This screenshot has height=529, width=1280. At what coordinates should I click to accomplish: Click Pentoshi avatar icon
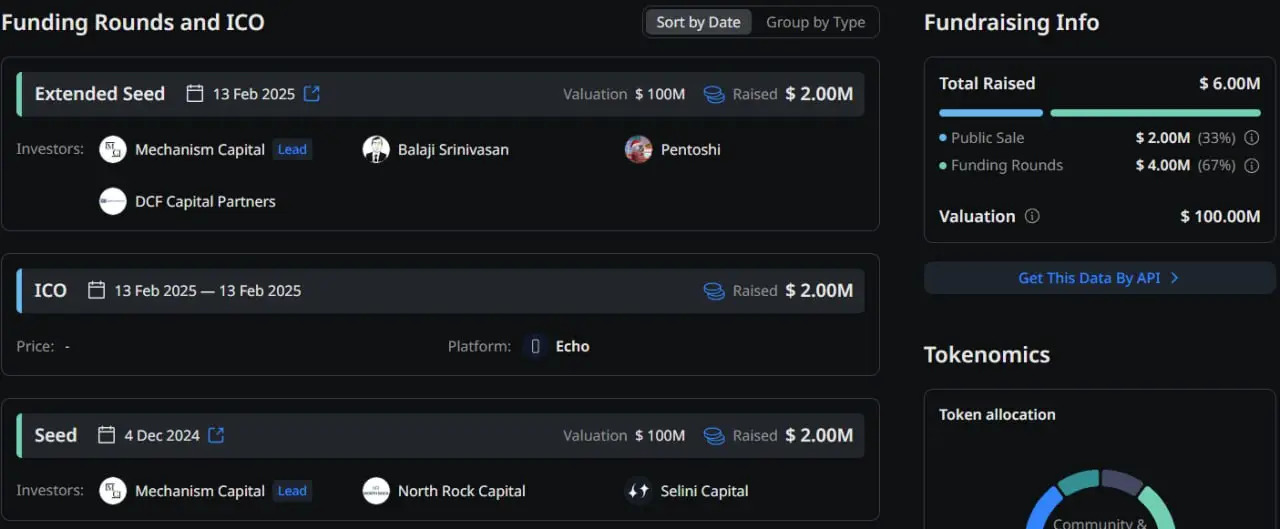coord(638,150)
